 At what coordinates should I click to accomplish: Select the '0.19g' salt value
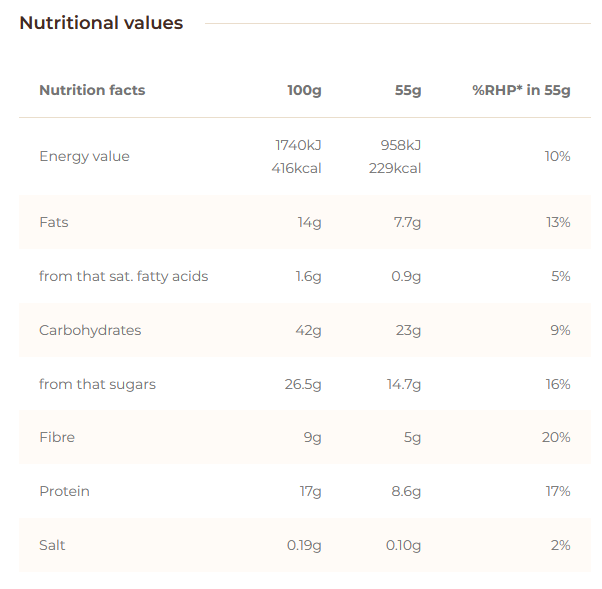click(303, 545)
